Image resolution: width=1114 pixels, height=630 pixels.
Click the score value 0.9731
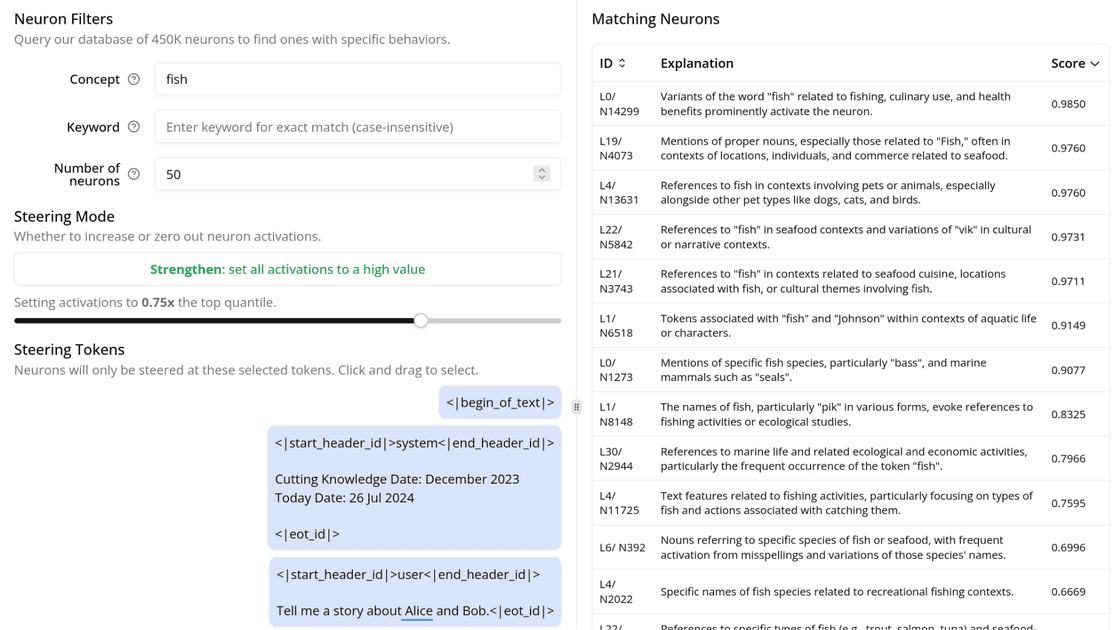[1068, 237]
